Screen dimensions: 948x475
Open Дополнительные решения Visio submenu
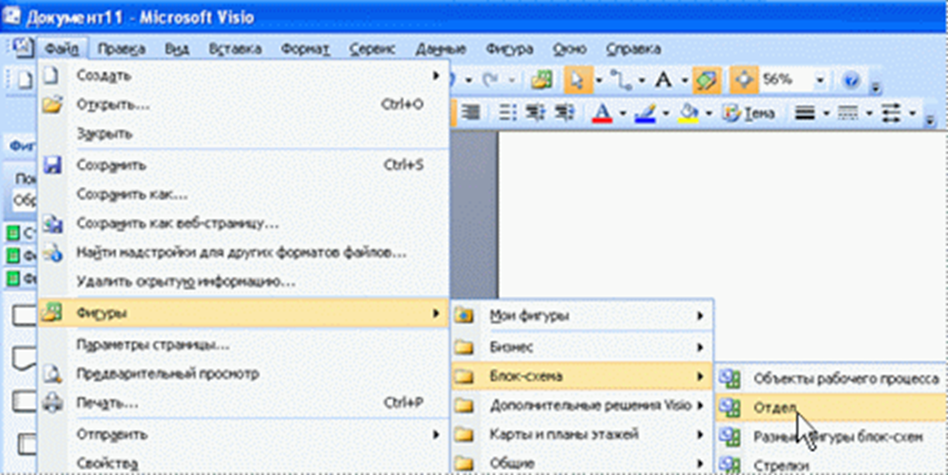(x=582, y=405)
